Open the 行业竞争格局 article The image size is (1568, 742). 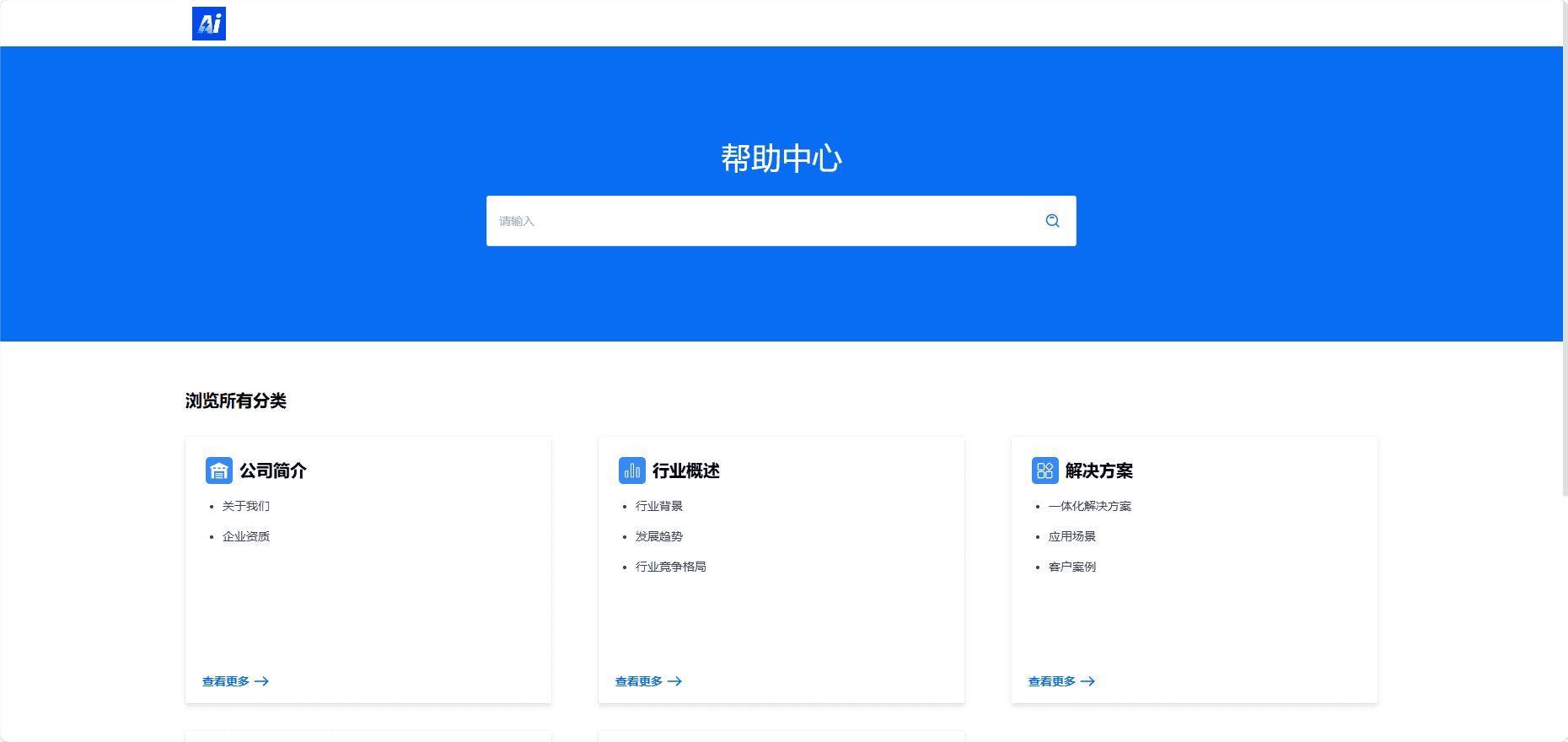pos(671,567)
